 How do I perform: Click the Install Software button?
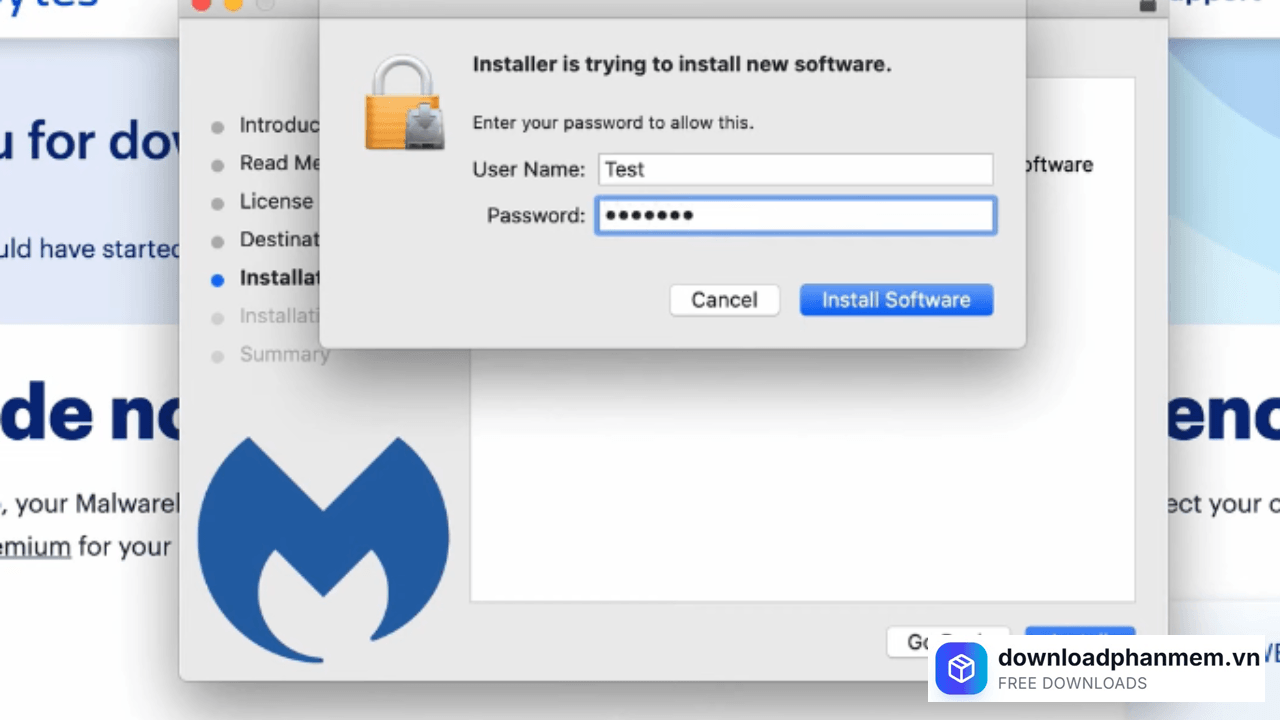click(x=896, y=300)
